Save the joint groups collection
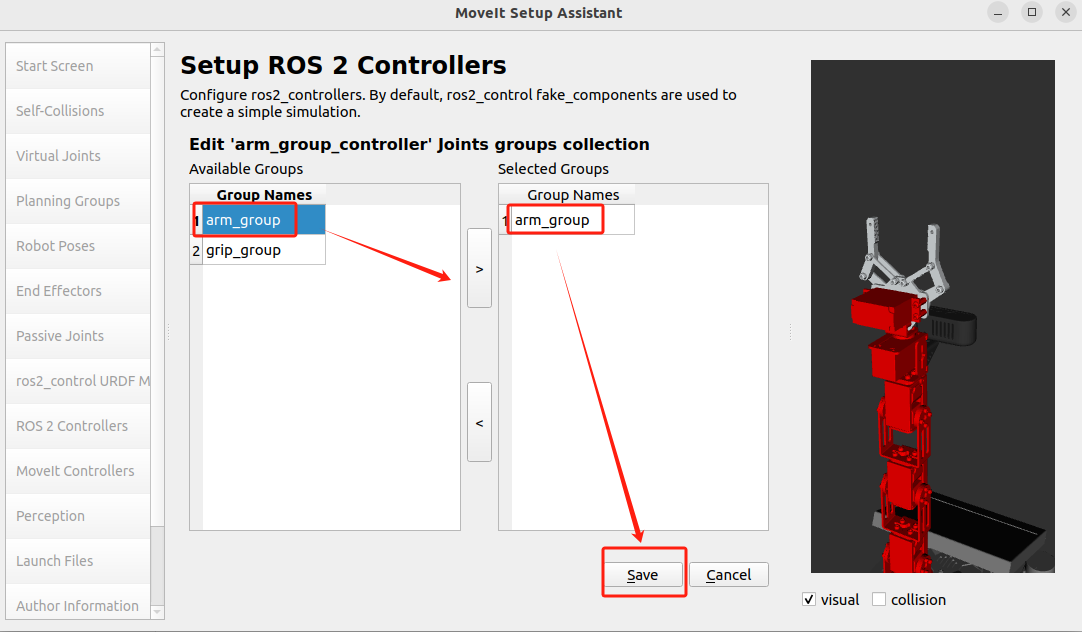Image resolution: width=1082 pixels, height=632 pixels. 642,575
